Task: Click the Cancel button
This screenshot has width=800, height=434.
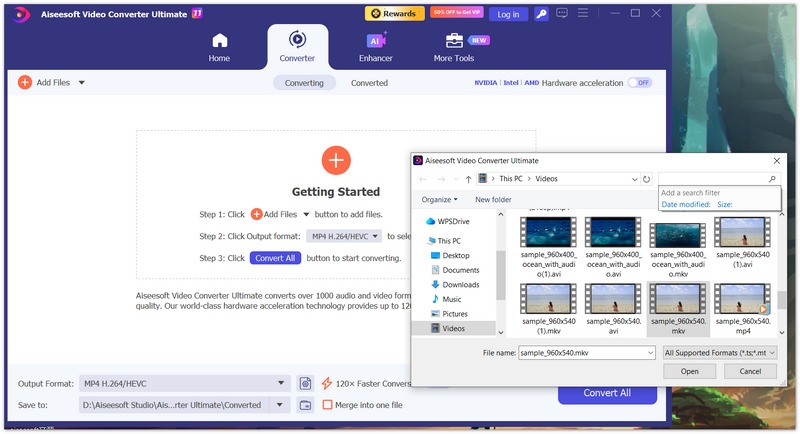Action: (750, 371)
